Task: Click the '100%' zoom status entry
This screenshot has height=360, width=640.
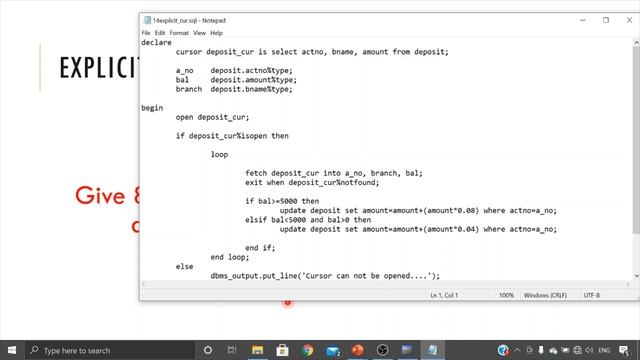Action: [x=506, y=295]
